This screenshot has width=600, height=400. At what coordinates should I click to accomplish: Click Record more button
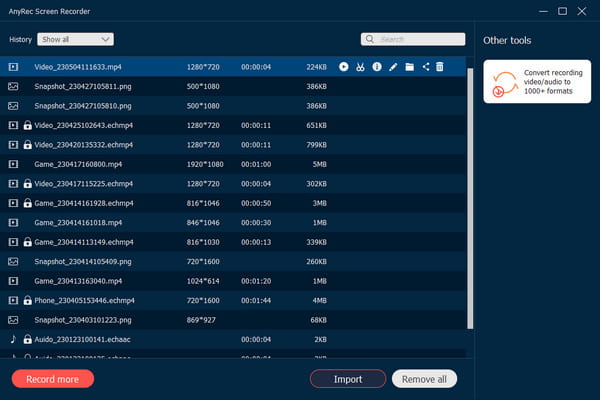[x=53, y=379]
